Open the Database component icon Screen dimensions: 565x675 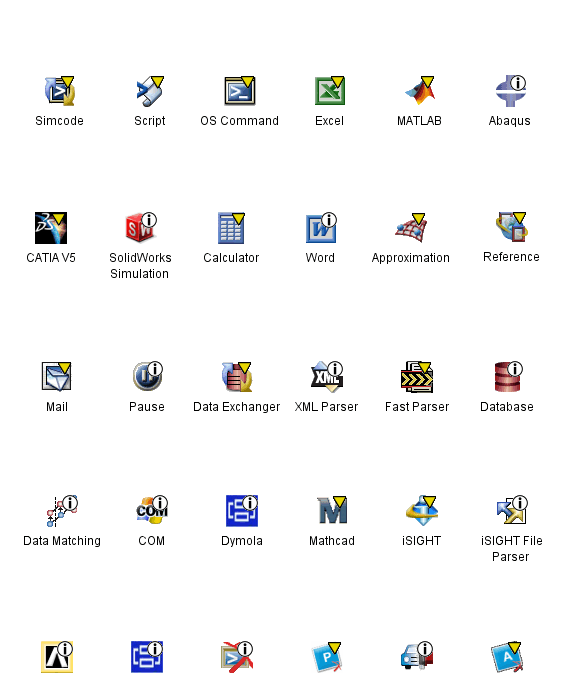point(508,377)
